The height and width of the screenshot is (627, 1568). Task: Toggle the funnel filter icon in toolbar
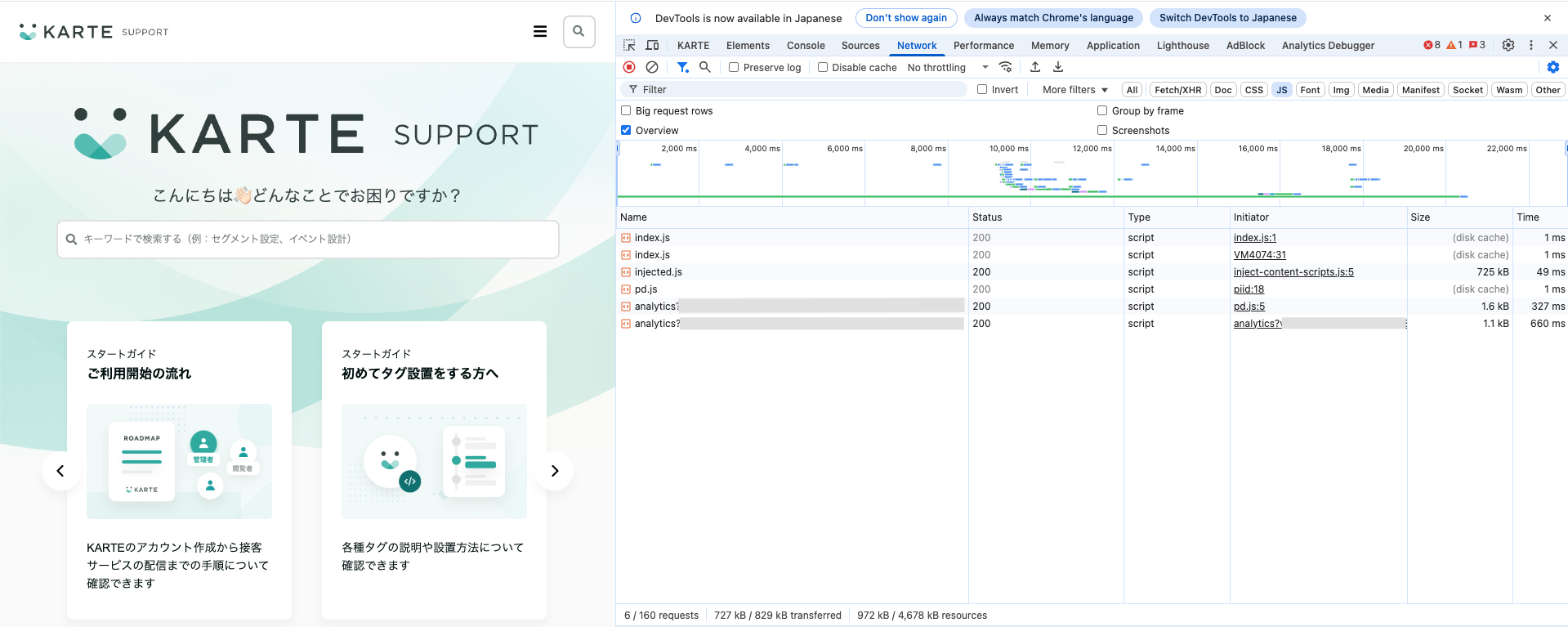682,67
